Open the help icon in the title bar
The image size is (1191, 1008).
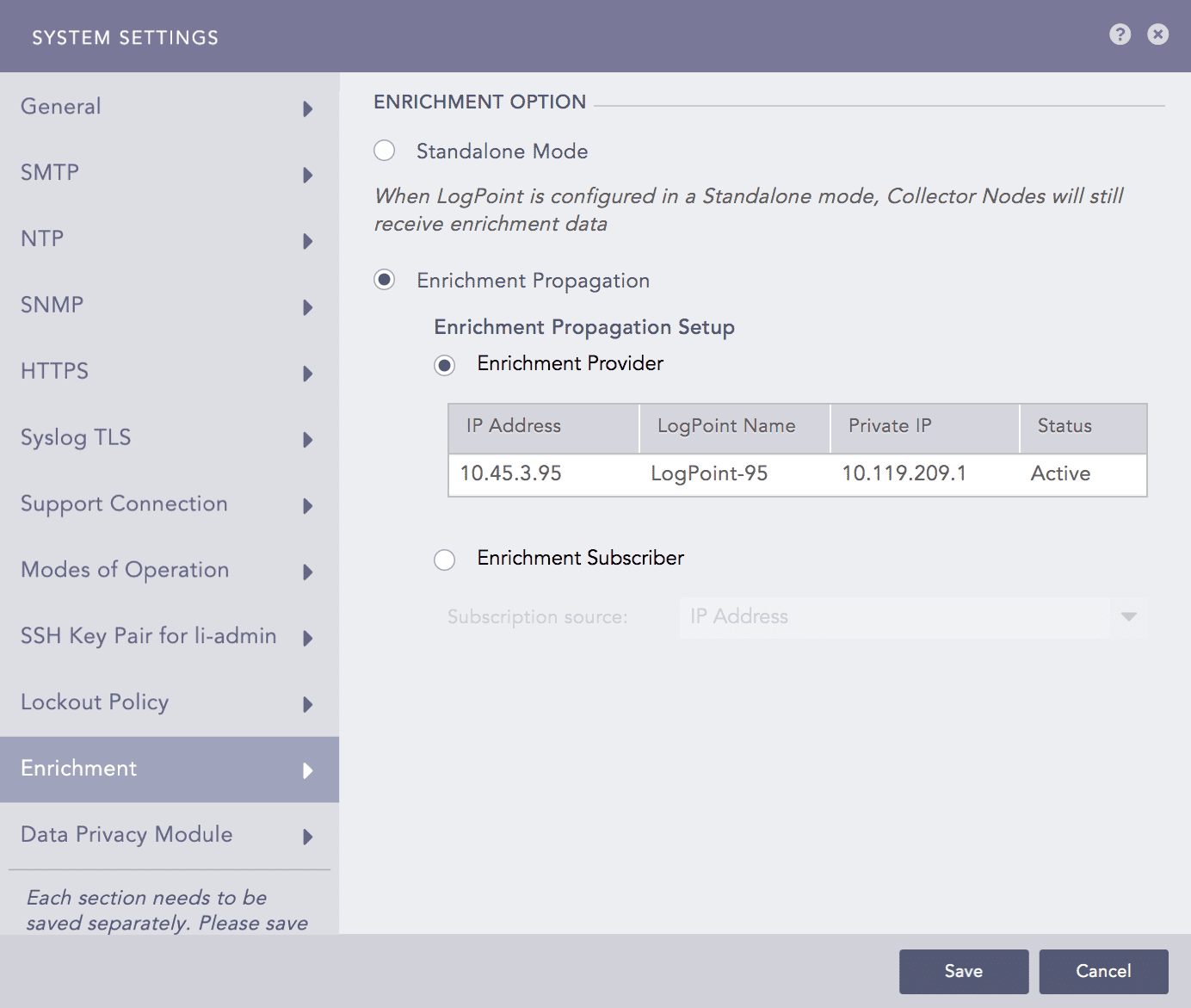1120,34
